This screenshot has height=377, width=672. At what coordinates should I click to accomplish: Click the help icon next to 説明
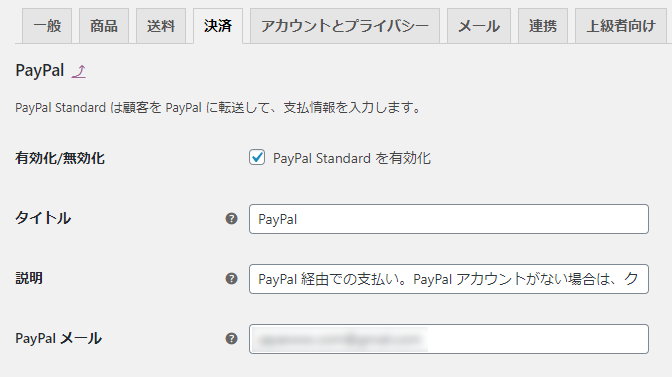pyautogui.click(x=231, y=279)
